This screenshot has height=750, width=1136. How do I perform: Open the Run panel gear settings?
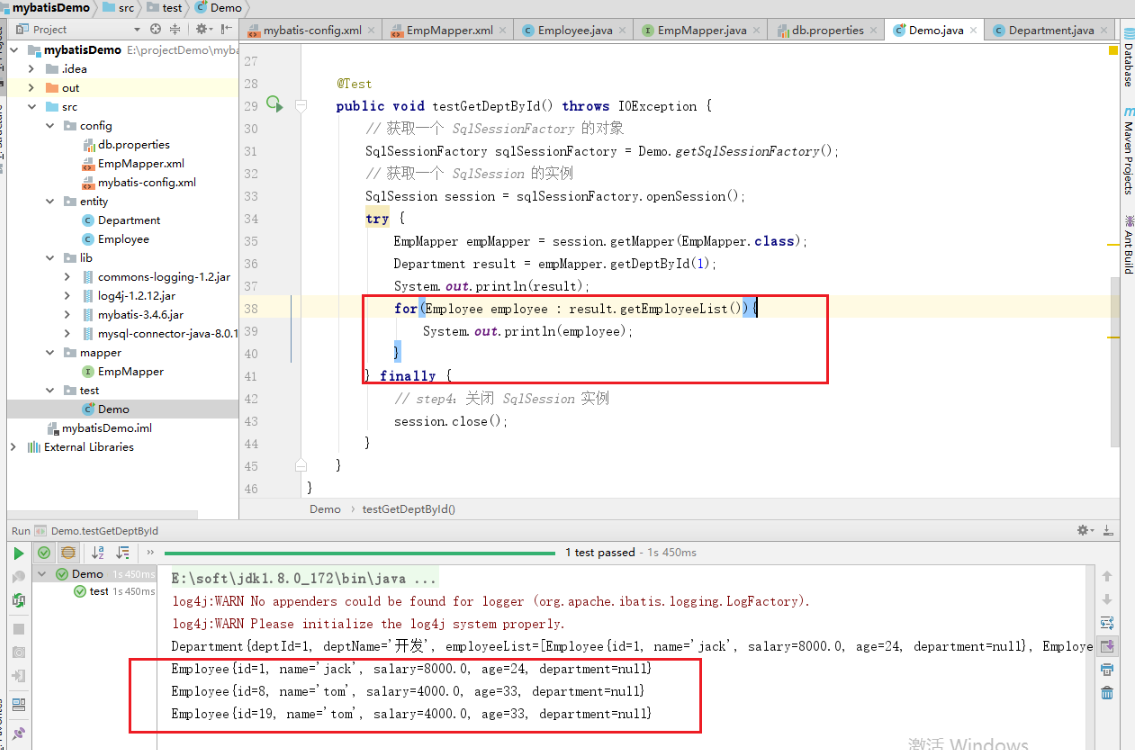pyautogui.click(x=1084, y=530)
